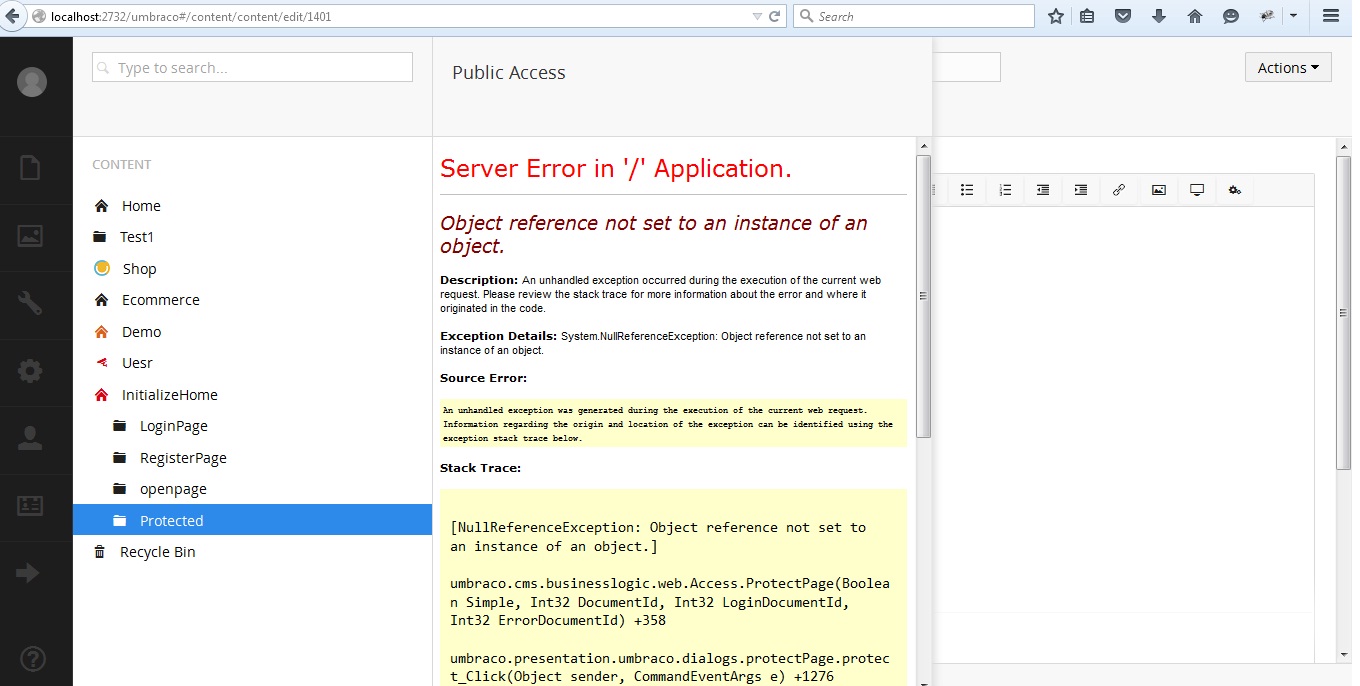Screen dimensions: 1360x686
Task: Embed media using the monitor icon
Action: (1196, 190)
